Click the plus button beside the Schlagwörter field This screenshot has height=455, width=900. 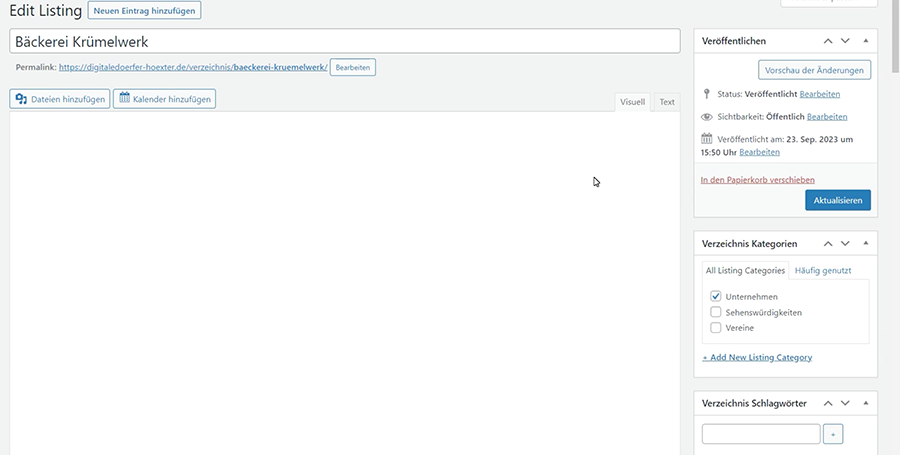[x=834, y=434]
